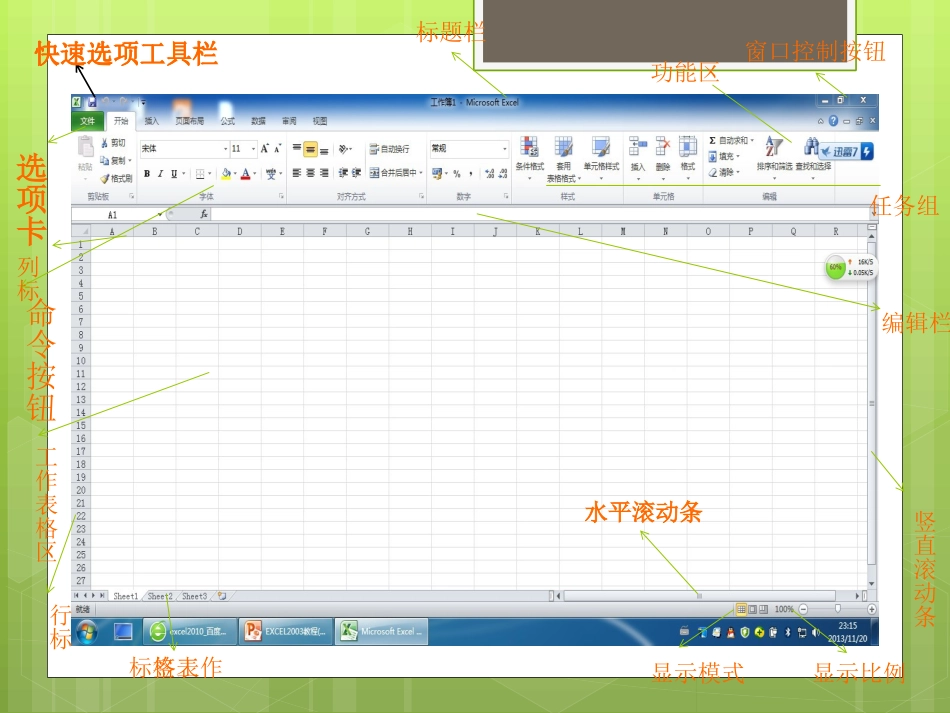Screen dimensions: 950x713
Task: Switch to Data (数据) tab
Action: tap(259, 121)
